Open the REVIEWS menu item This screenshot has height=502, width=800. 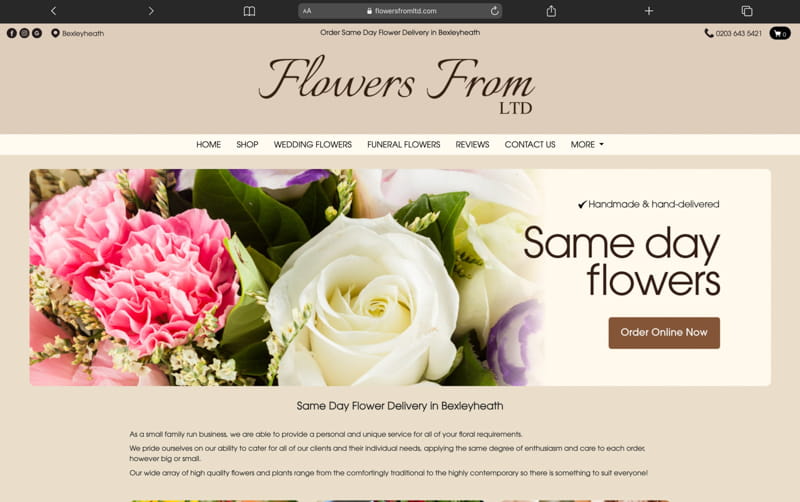click(472, 144)
